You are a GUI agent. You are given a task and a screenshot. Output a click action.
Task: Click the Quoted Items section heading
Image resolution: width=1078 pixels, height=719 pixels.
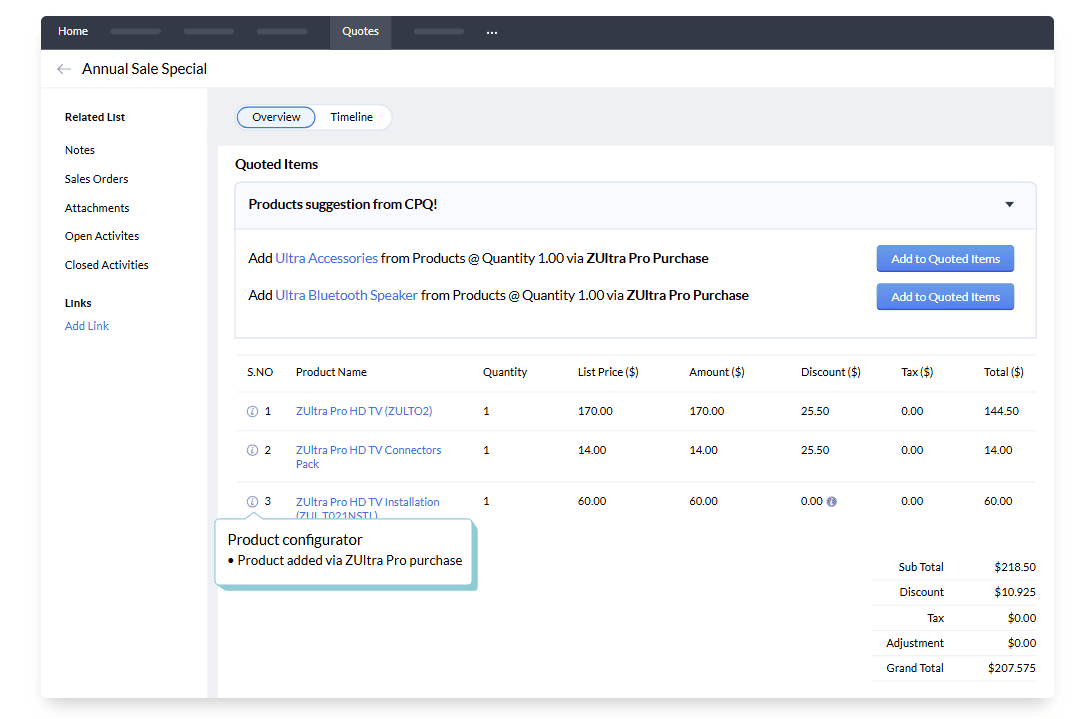(x=276, y=164)
